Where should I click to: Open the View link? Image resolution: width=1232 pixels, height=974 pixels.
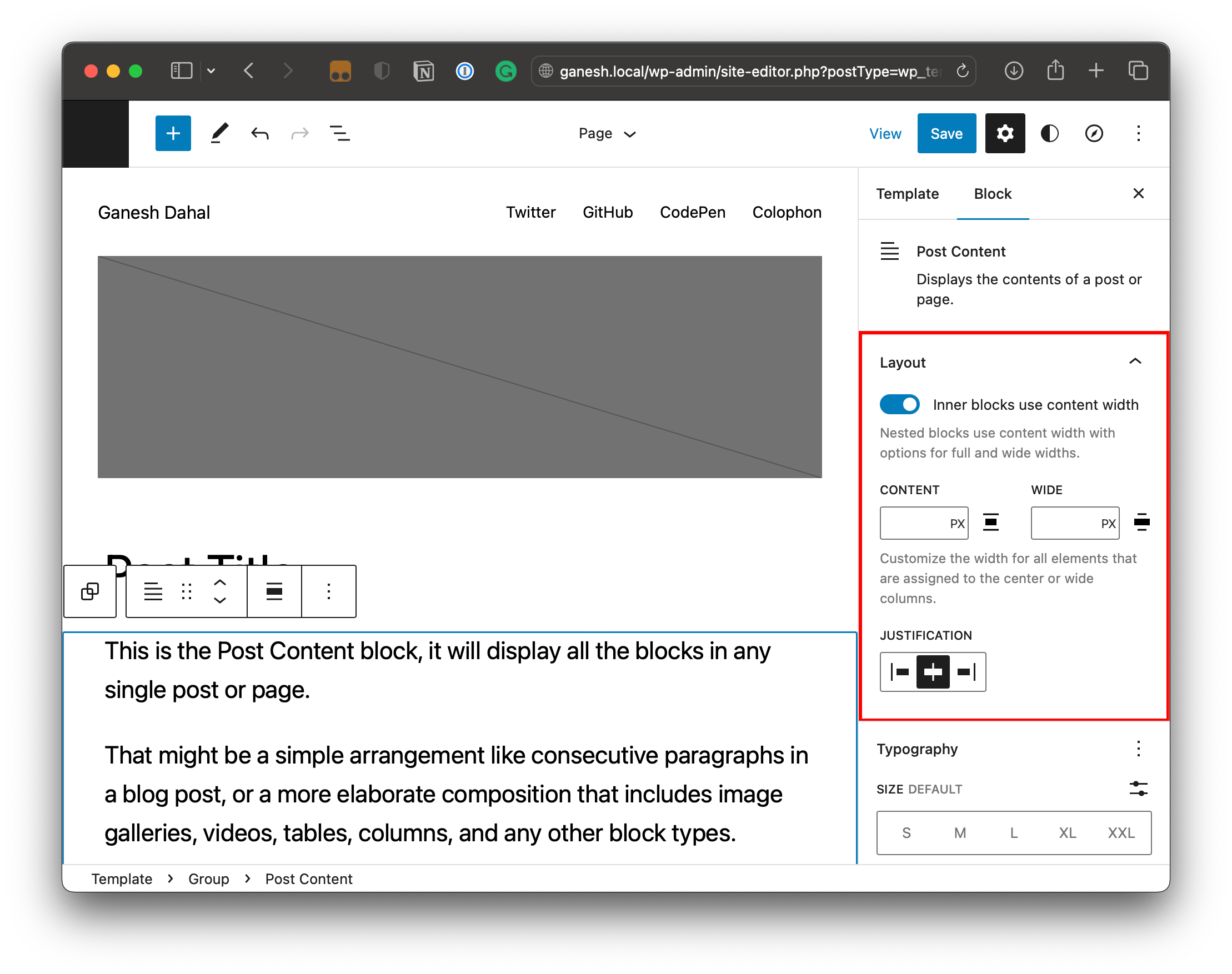tap(885, 133)
